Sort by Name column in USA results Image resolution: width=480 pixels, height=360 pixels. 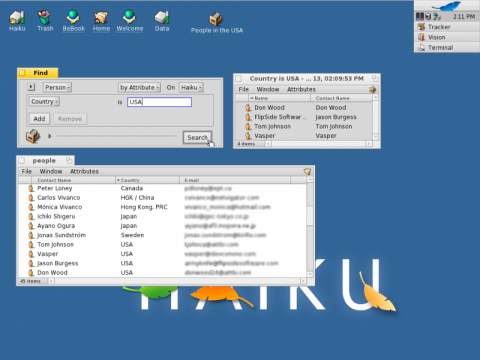coord(279,98)
